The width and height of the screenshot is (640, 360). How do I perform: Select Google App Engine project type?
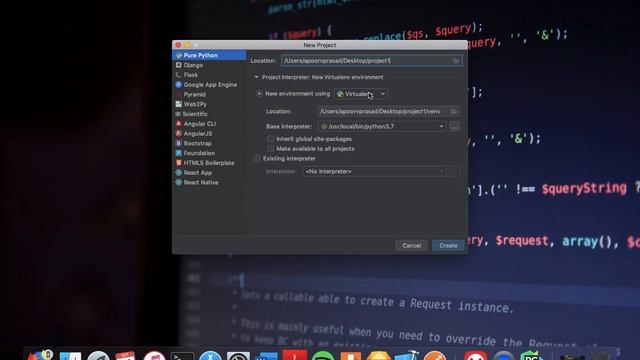tap(209, 84)
